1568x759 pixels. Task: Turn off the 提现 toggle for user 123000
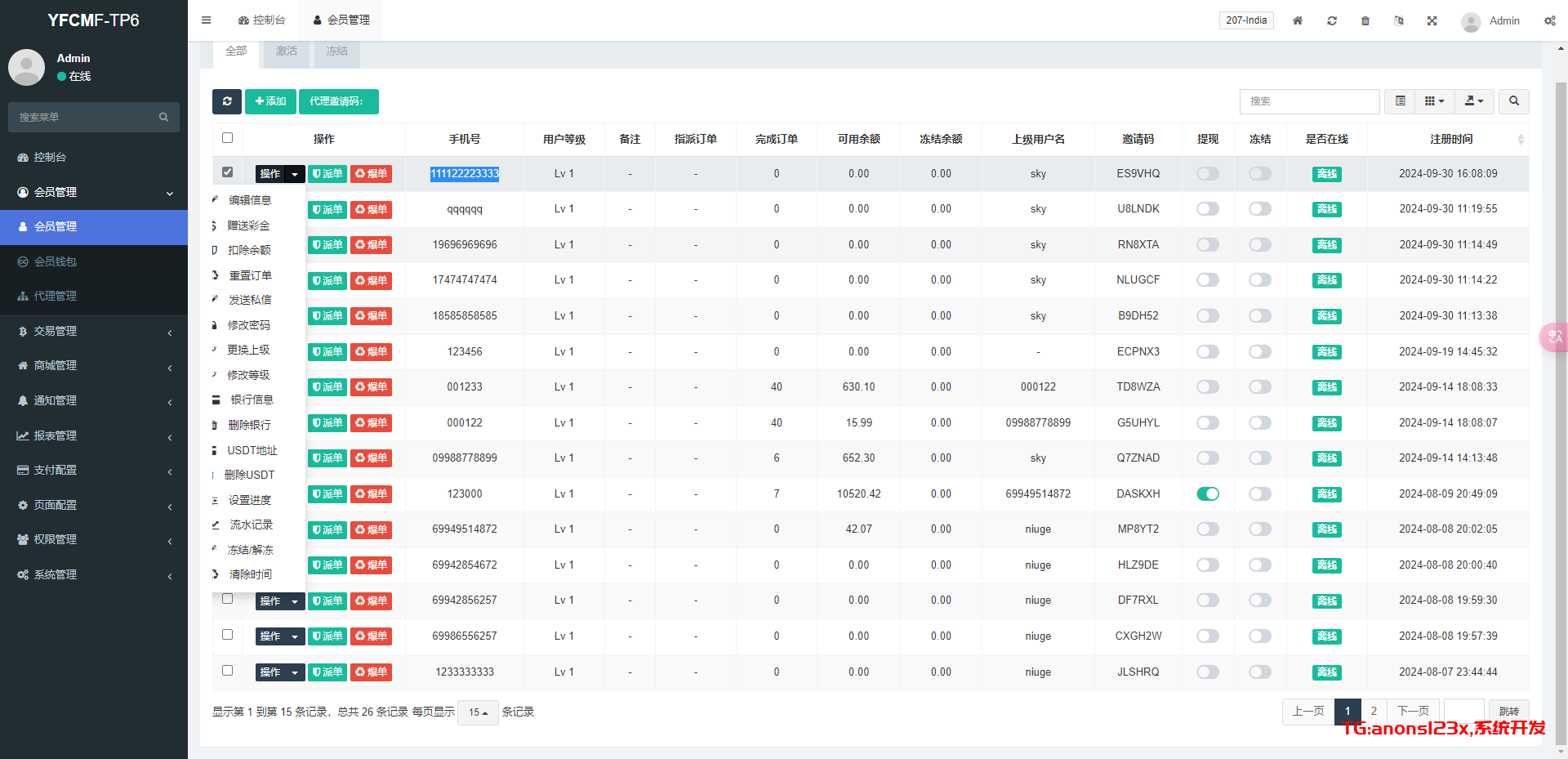click(1207, 493)
